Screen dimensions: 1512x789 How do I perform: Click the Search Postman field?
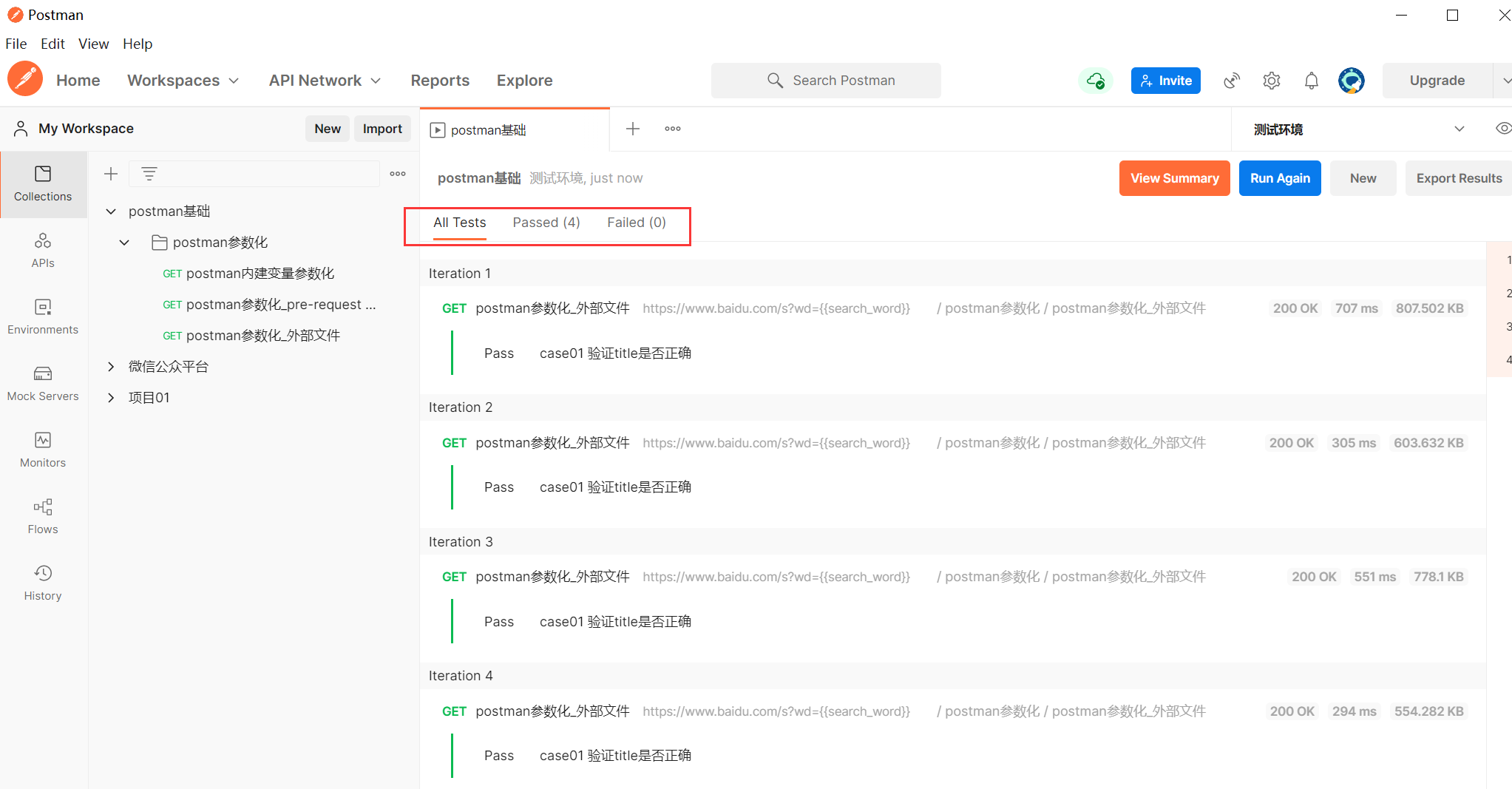point(826,81)
